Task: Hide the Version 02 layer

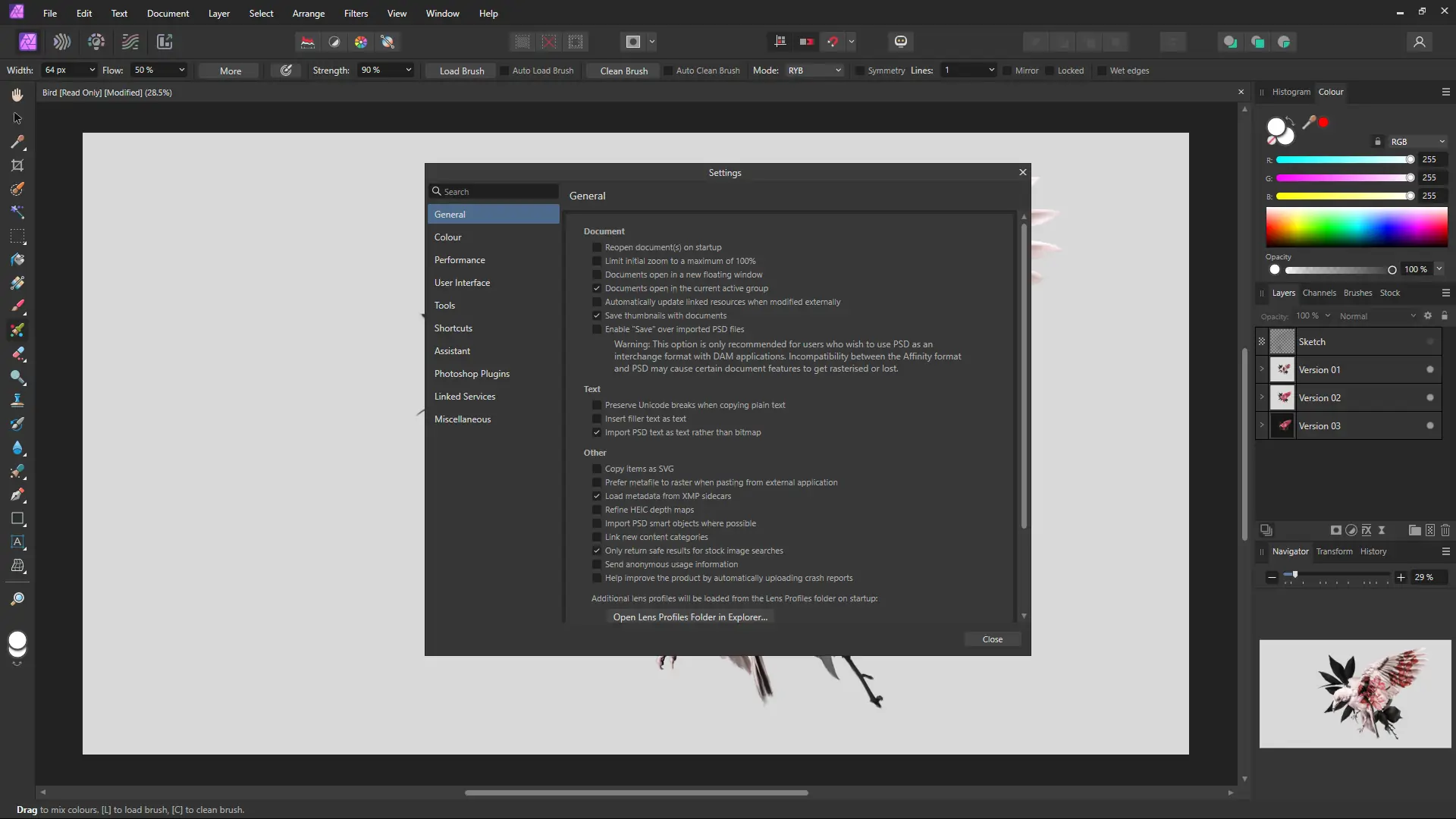Action: pos(1430,397)
